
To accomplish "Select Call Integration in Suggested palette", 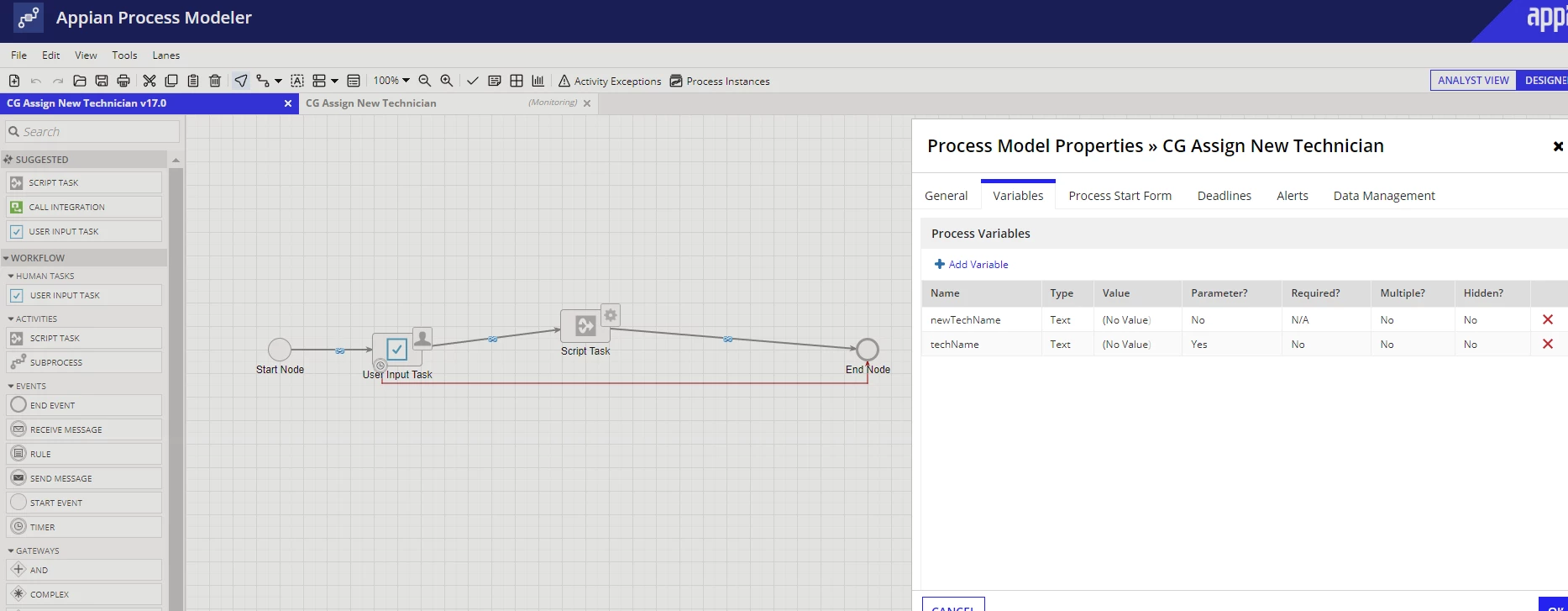I will pos(84,207).
